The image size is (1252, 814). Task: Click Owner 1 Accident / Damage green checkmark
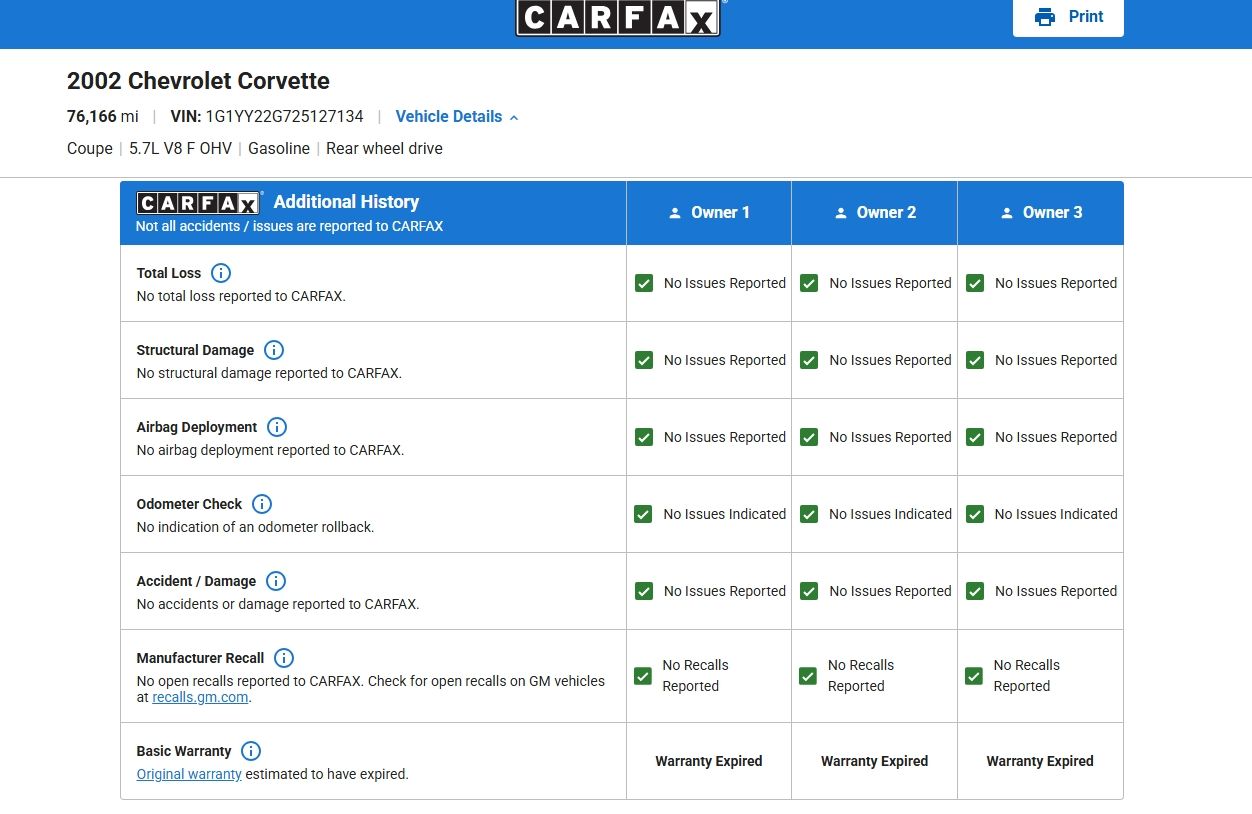point(644,591)
